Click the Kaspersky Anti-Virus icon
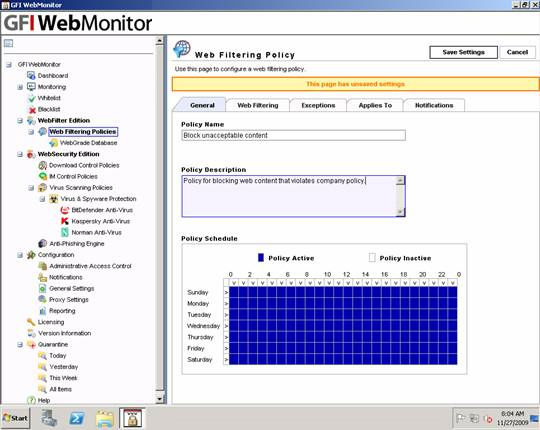This screenshot has height=430, width=540. (65, 221)
